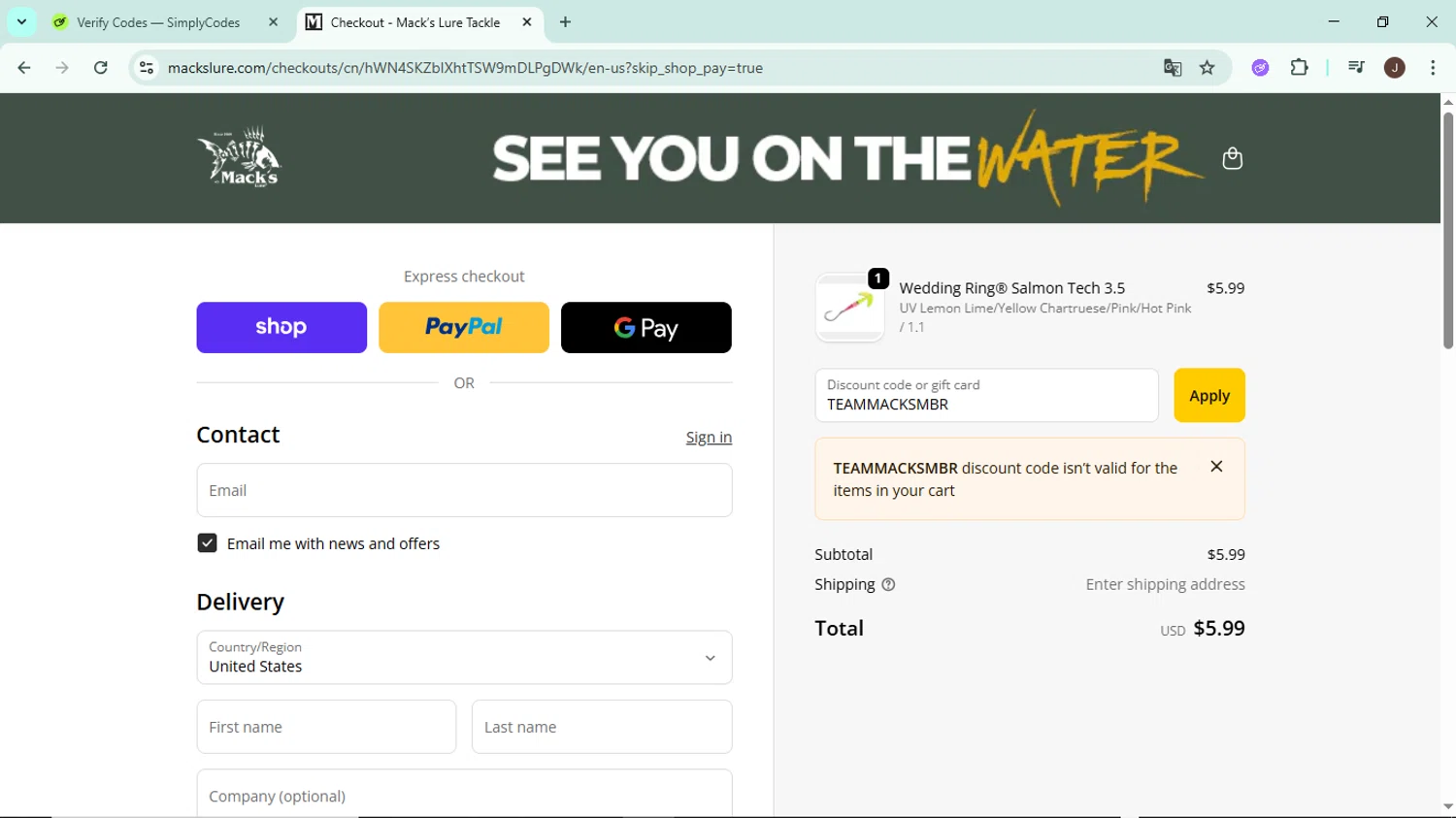Screen dimensions: 1456x818
Task: Open the shopping cart bag icon
Action: [1233, 158]
